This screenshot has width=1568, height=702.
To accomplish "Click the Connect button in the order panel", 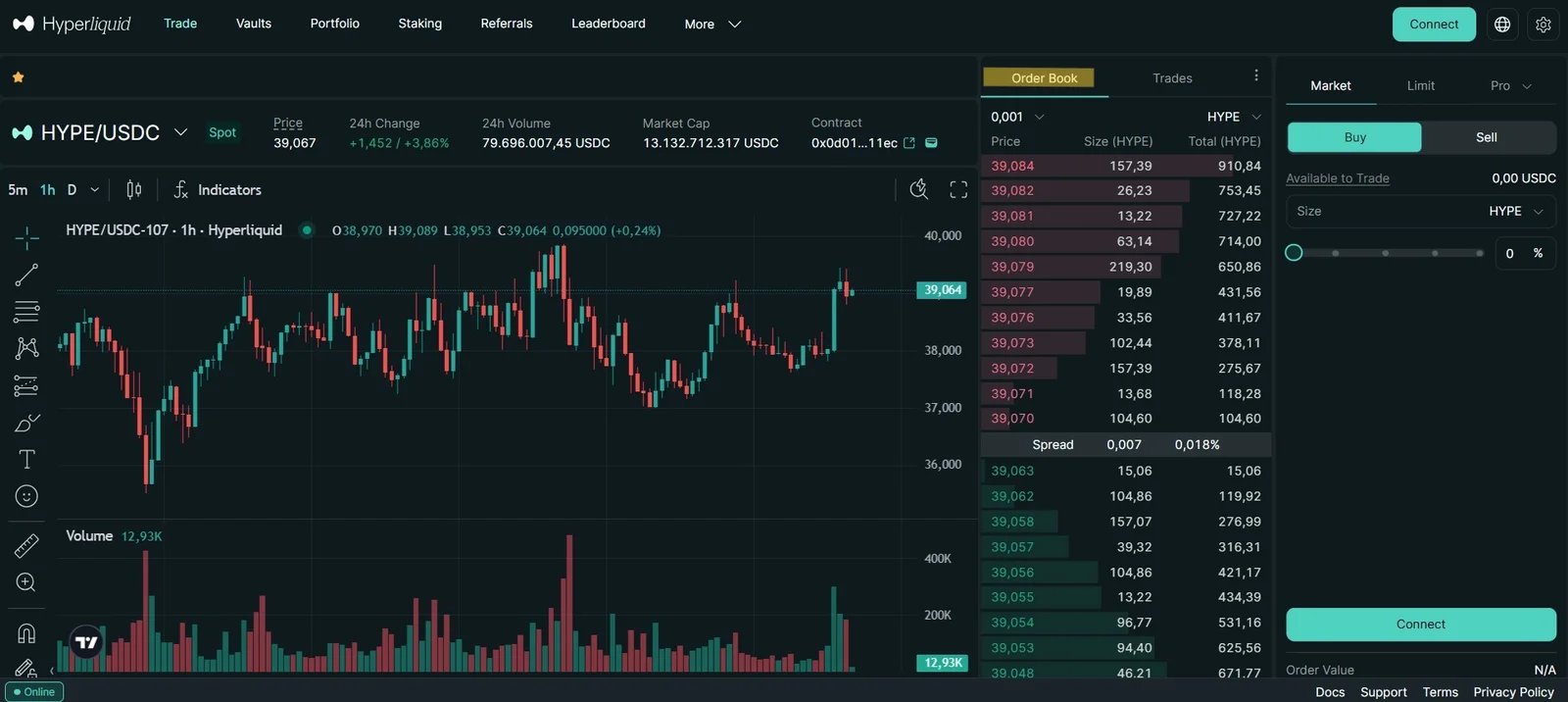I will coord(1421,625).
